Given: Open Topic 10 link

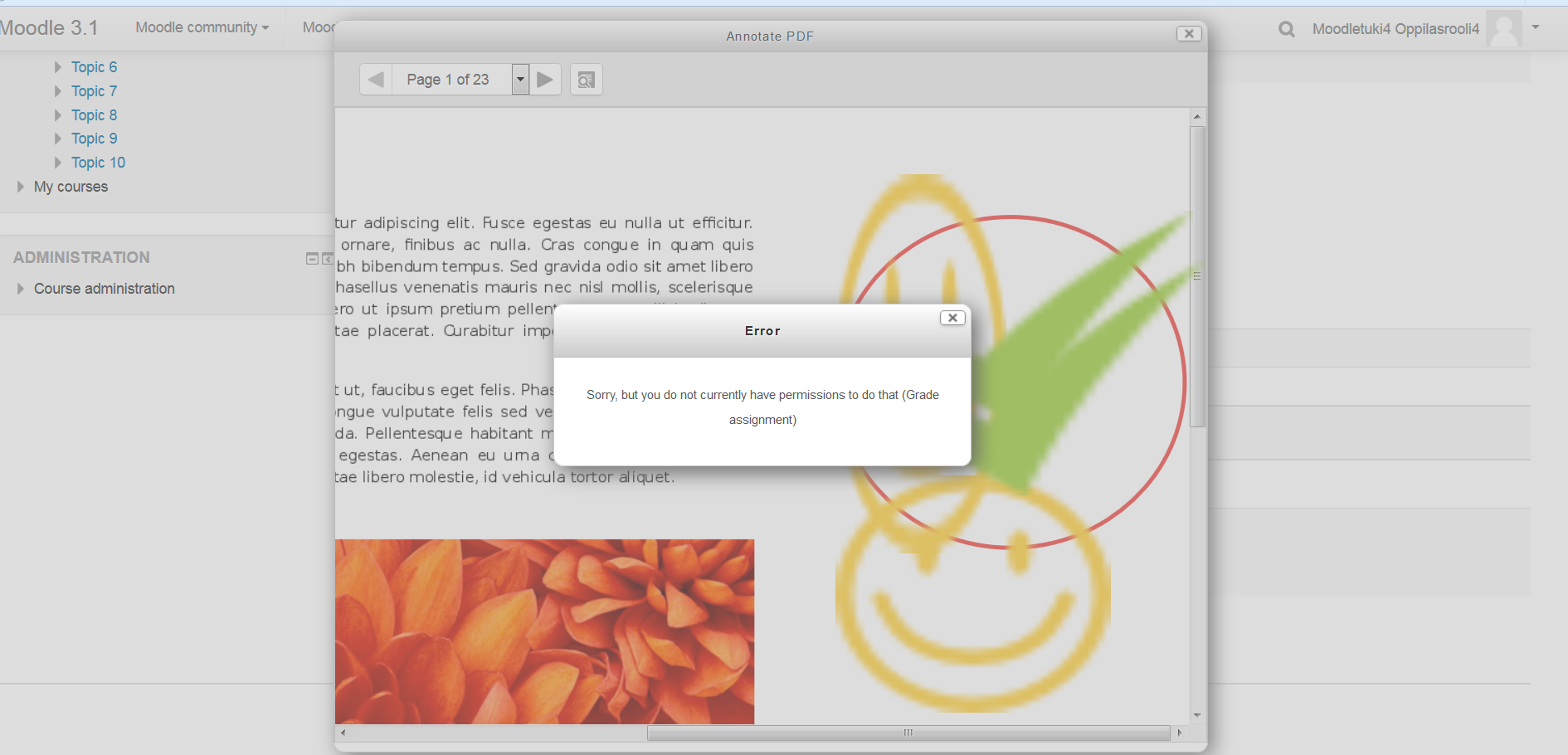Looking at the screenshot, I should (98, 163).
